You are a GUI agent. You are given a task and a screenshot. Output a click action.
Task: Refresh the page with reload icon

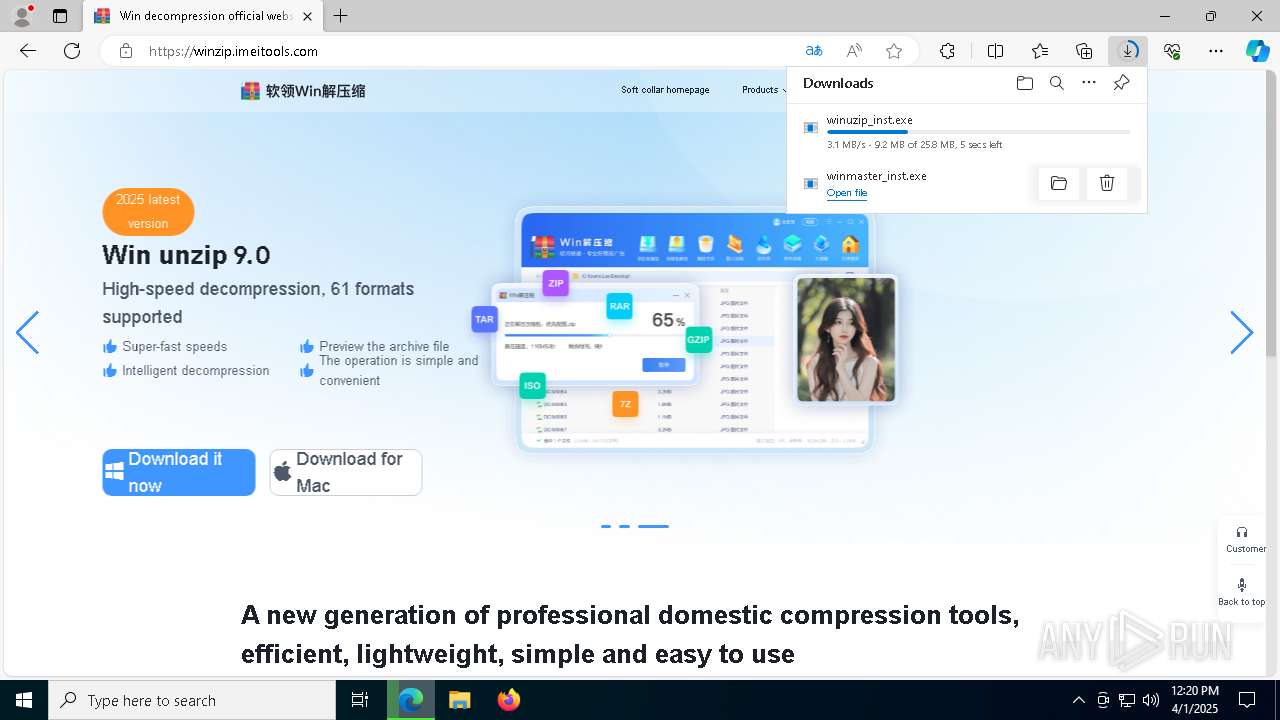[x=72, y=51]
